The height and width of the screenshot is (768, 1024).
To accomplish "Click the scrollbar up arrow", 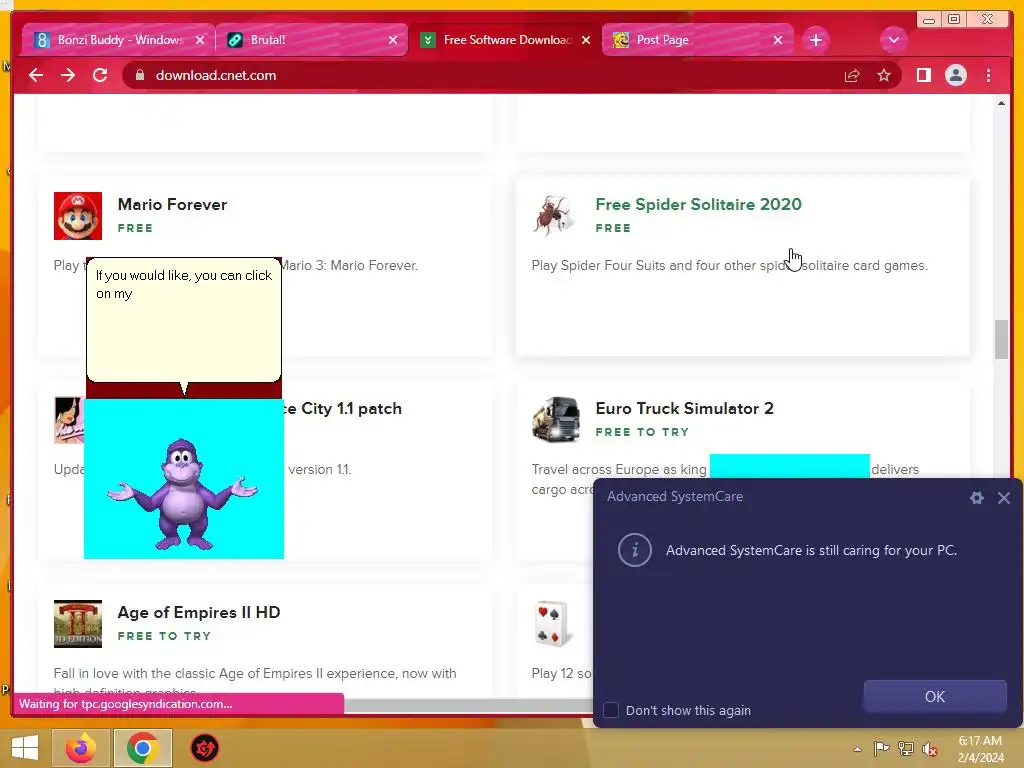I will (x=1001, y=103).
